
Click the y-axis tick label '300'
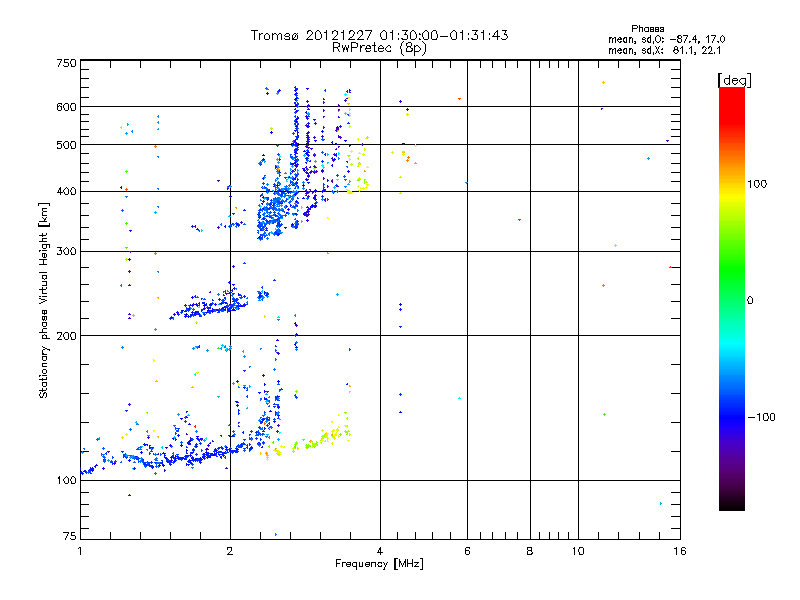(66, 252)
